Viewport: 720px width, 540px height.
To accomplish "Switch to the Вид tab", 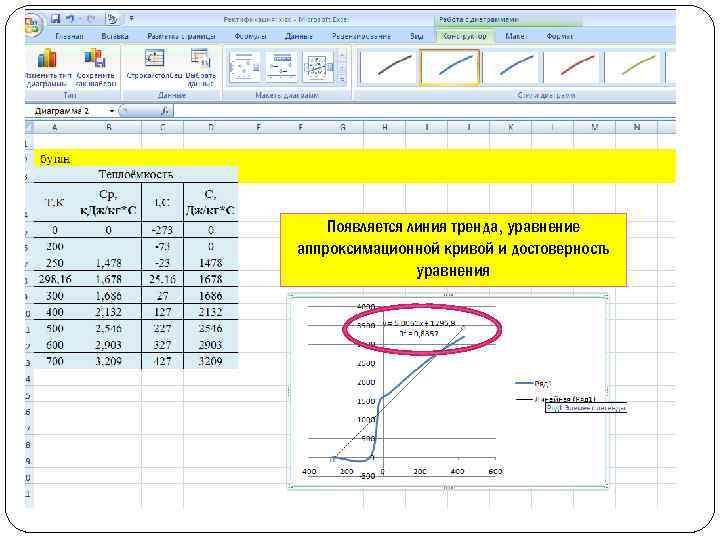I will click(x=416, y=36).
